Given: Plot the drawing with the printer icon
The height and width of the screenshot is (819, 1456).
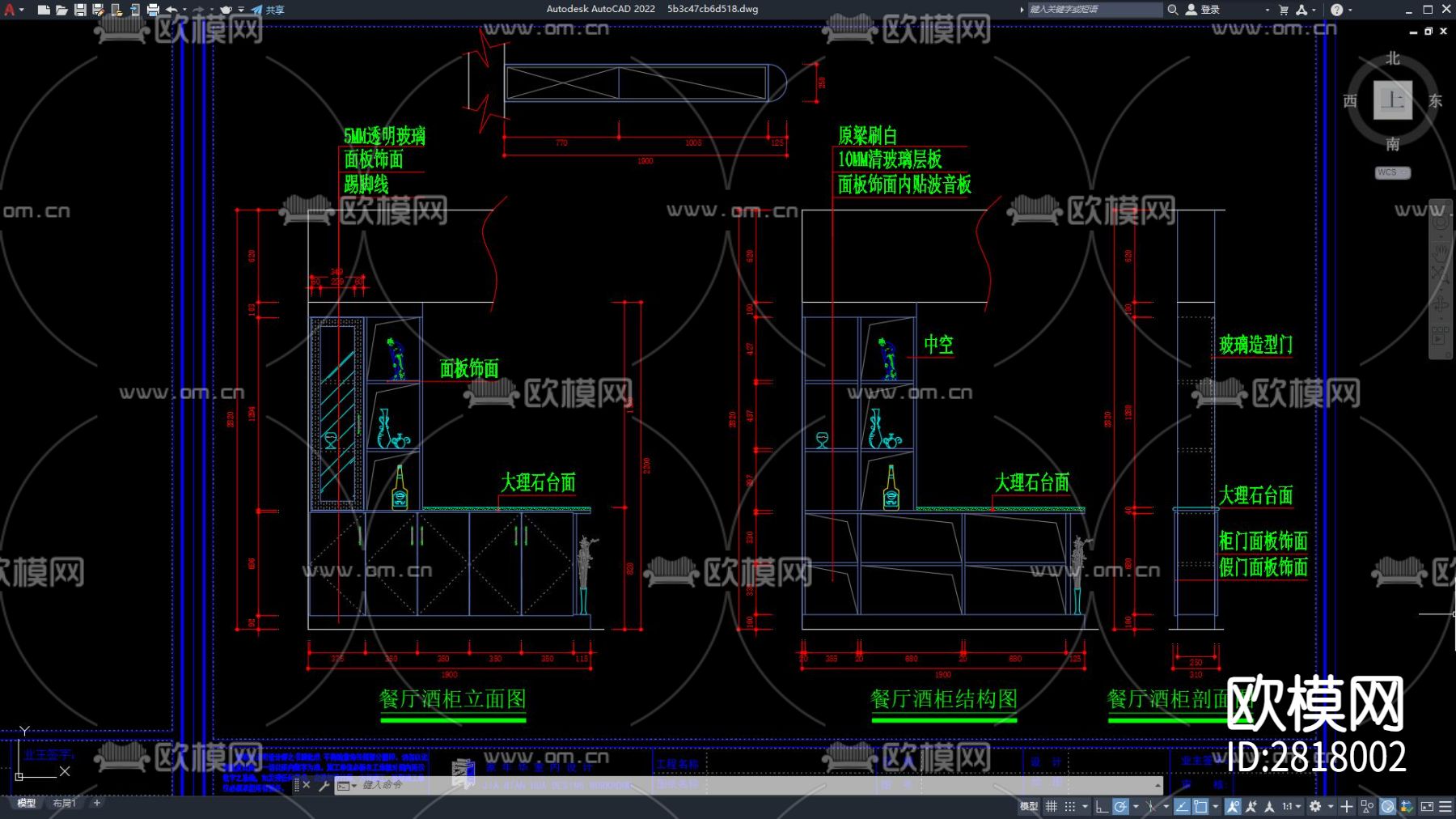Looking at the screenshot, I should coord(153,10).
